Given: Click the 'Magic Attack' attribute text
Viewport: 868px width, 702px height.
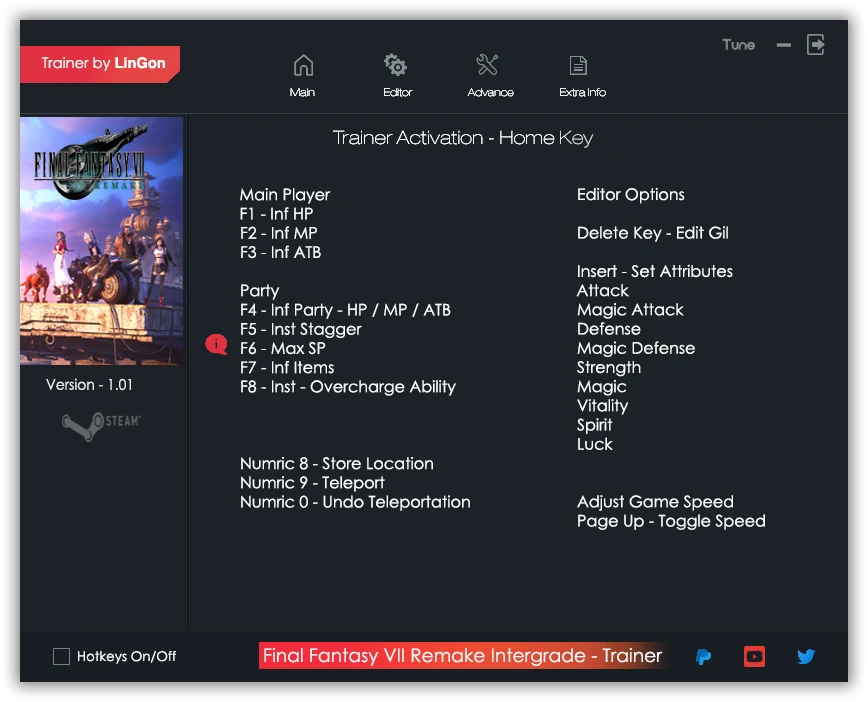Looking at the screenshot, I should (630, 310).
